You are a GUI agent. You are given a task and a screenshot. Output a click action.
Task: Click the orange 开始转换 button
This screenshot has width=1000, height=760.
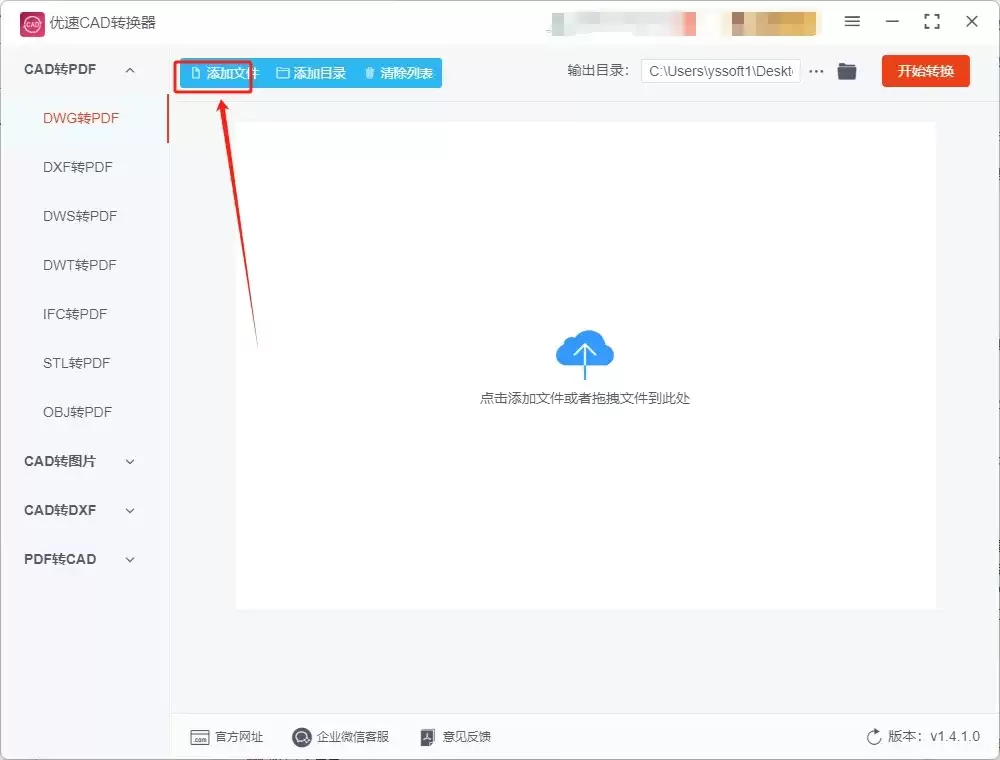[x=925, y=71]
